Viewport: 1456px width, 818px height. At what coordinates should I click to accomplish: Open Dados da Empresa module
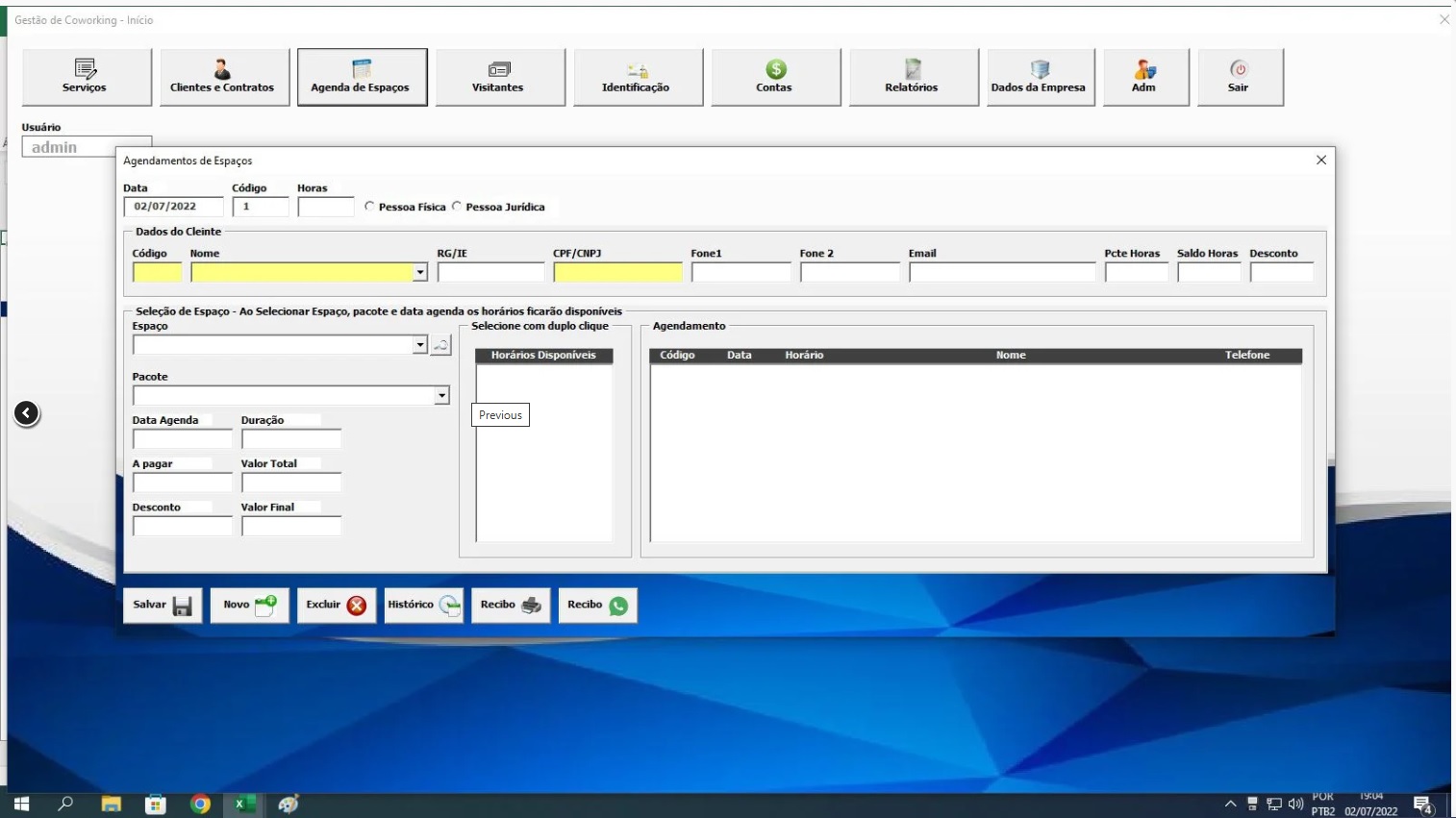[x=1041, y=77]
